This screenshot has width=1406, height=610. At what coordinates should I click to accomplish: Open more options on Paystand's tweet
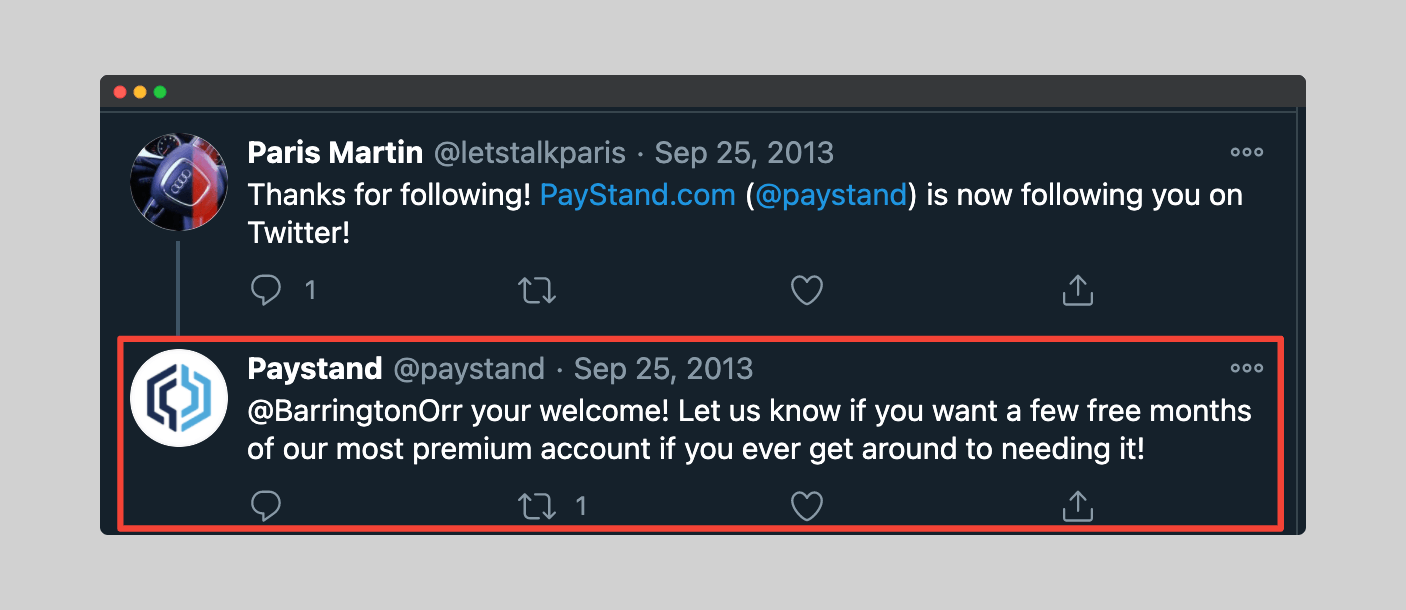(1246, 369)
